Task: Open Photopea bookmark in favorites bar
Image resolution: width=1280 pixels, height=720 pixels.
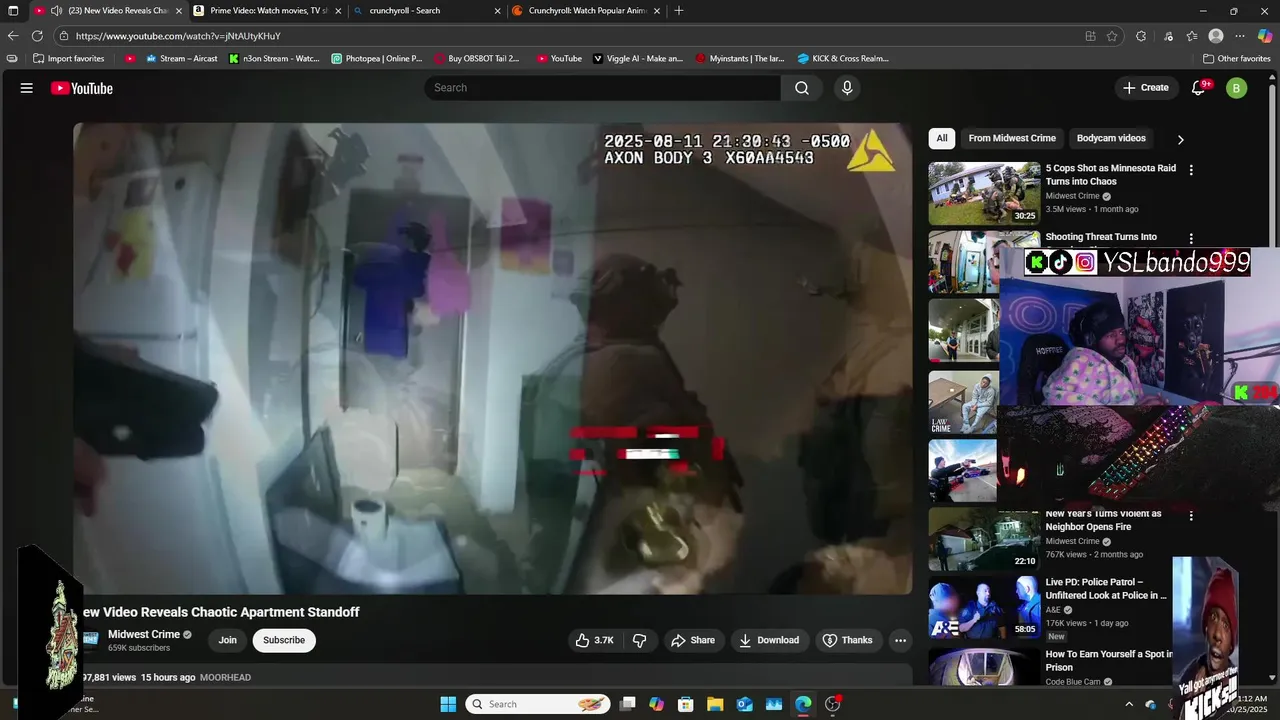Action: (377, 59)
